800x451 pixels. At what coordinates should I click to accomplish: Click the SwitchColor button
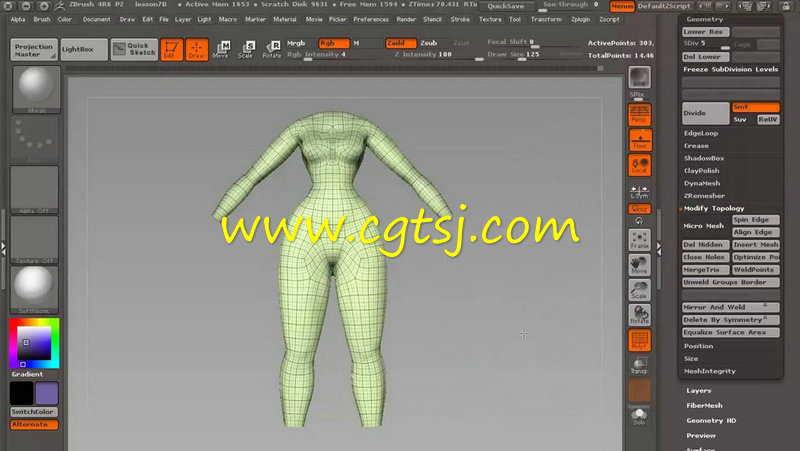tap(34, 412)
